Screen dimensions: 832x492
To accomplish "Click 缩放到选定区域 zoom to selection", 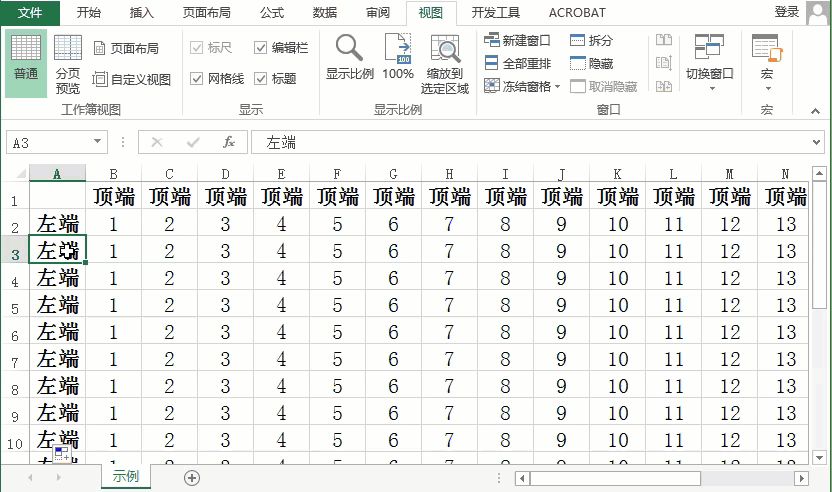I will (445, 64).
